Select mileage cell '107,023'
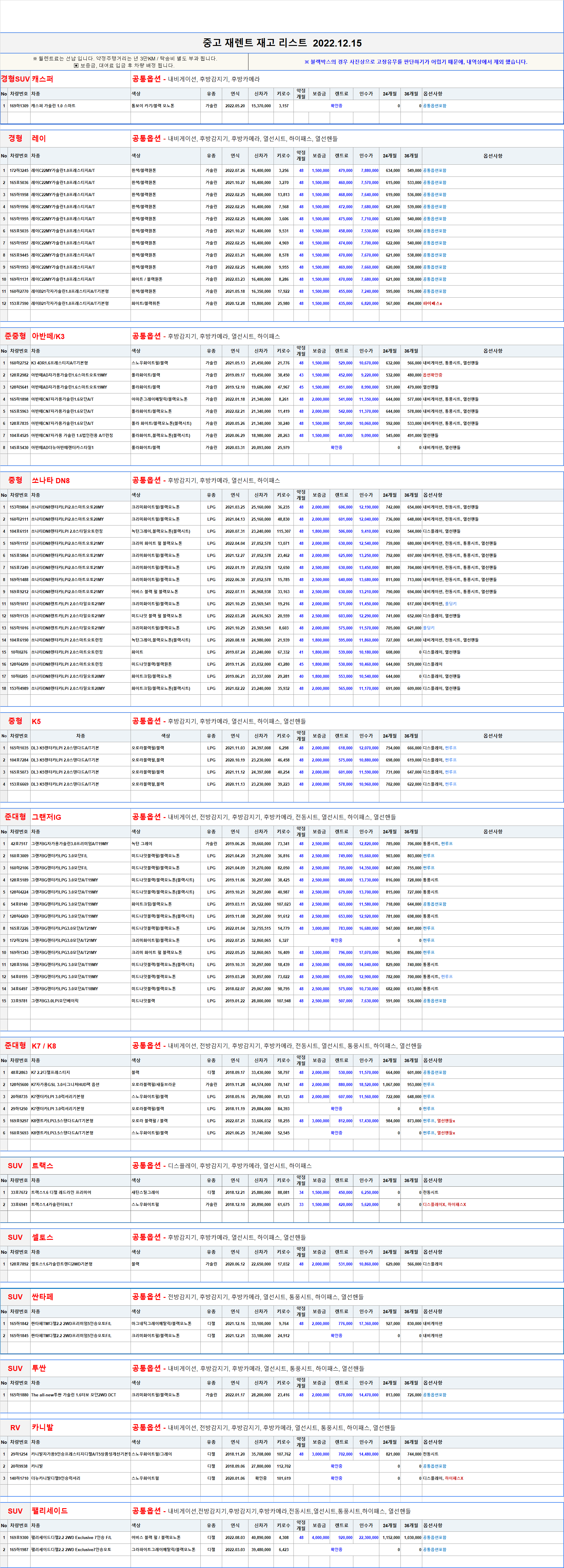 283,904
